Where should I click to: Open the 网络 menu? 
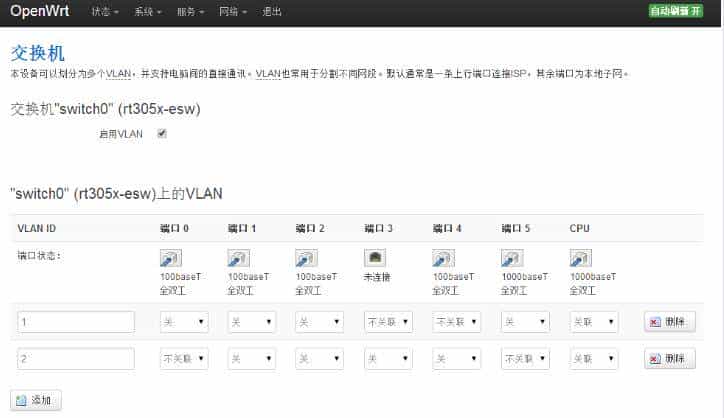(233, 12)
